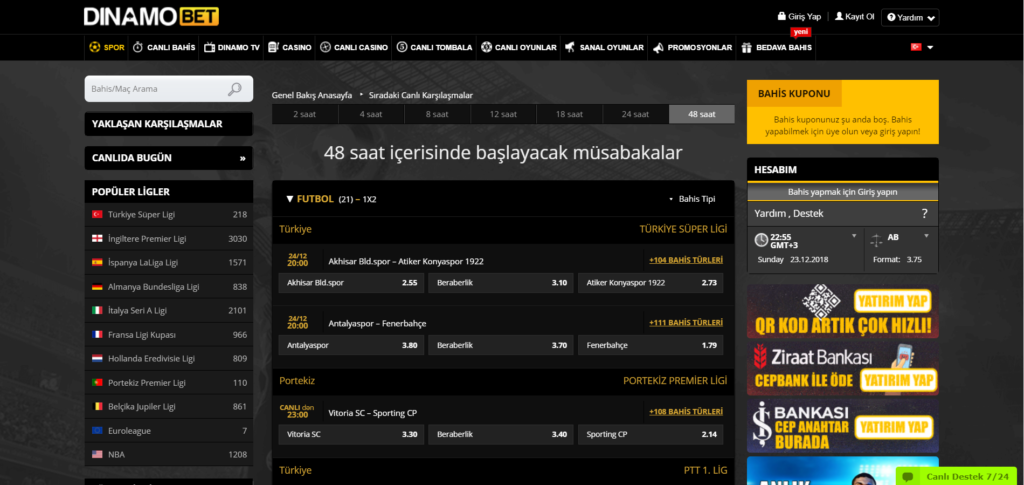Open +108 Bahis Türleri link
Screen dimensions: 1024x485
point(686,412)
